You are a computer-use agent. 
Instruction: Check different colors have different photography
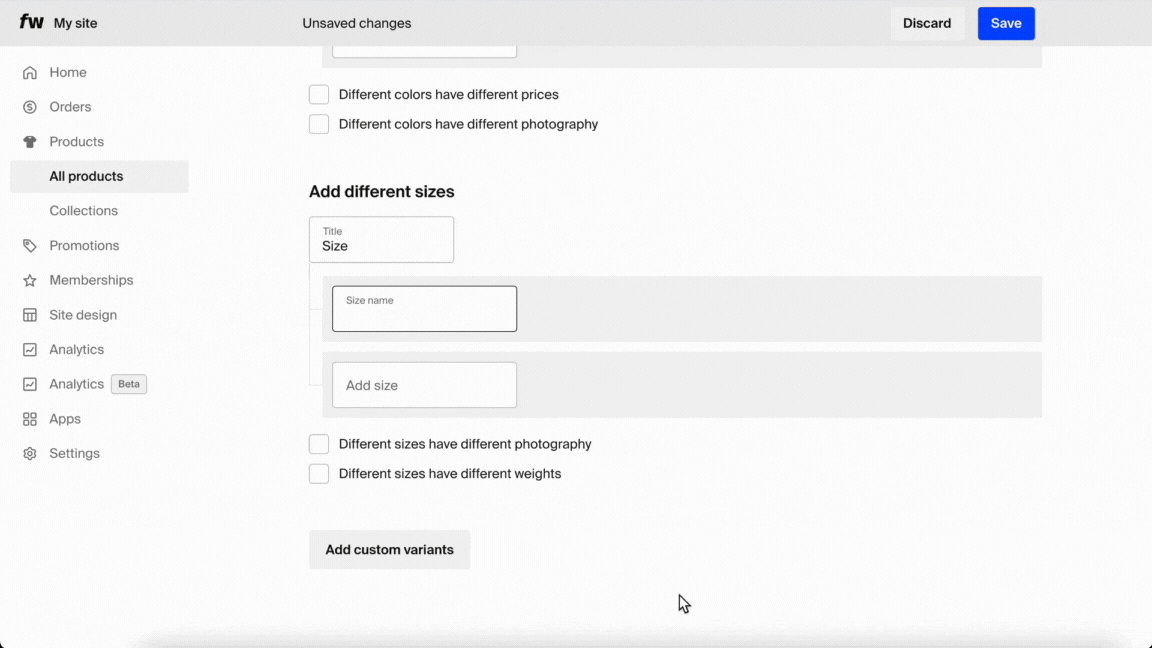tap(318, 124)
